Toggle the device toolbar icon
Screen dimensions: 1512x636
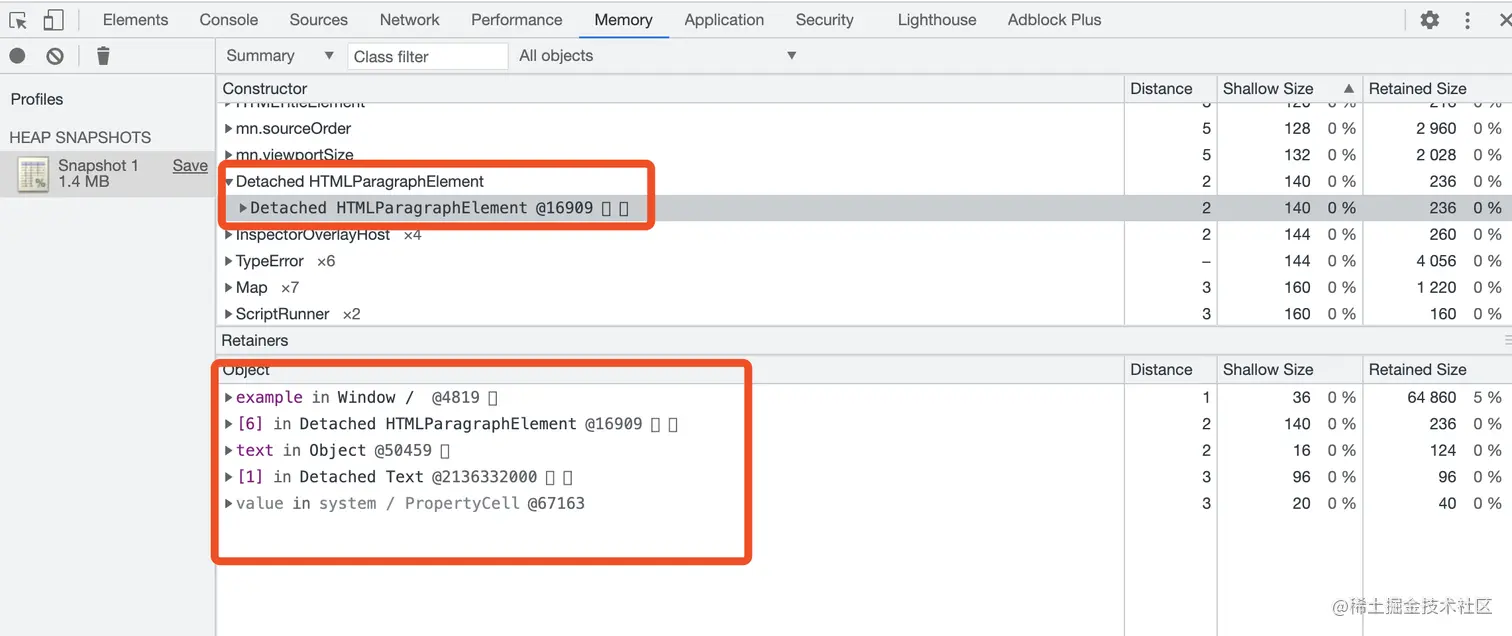[53, 20]
